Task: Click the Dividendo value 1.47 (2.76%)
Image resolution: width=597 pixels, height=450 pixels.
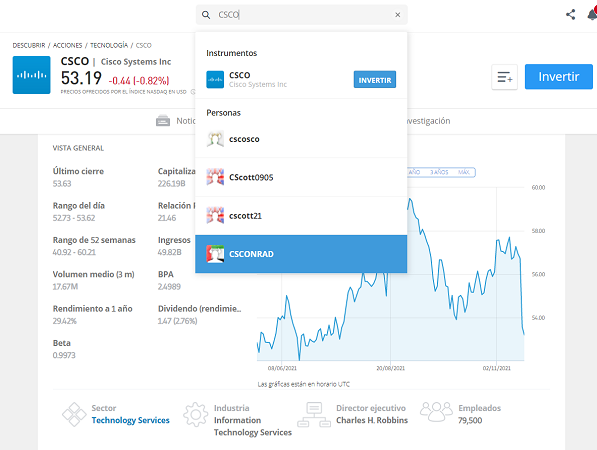Action: coord(177,321)
